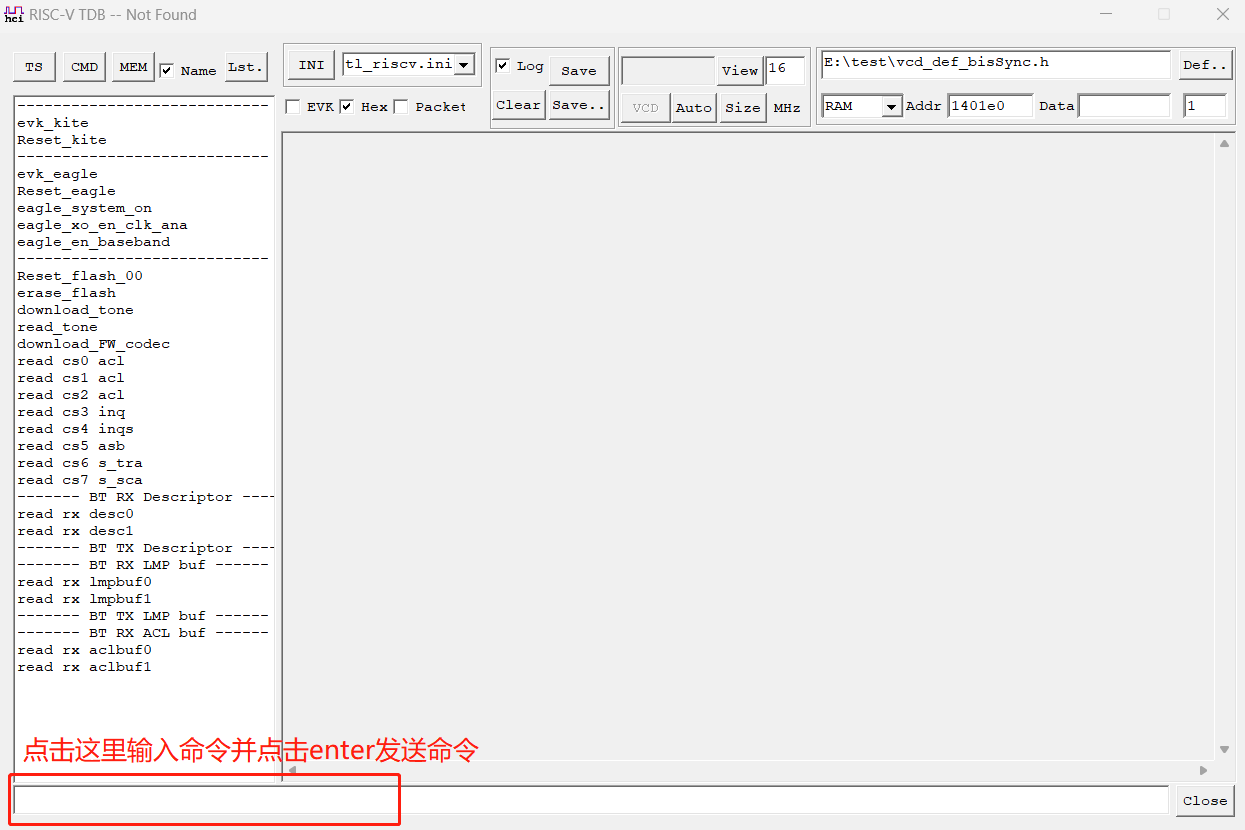Disable the Log checkbox
1245x830 pixels.
tap(502, 66)
